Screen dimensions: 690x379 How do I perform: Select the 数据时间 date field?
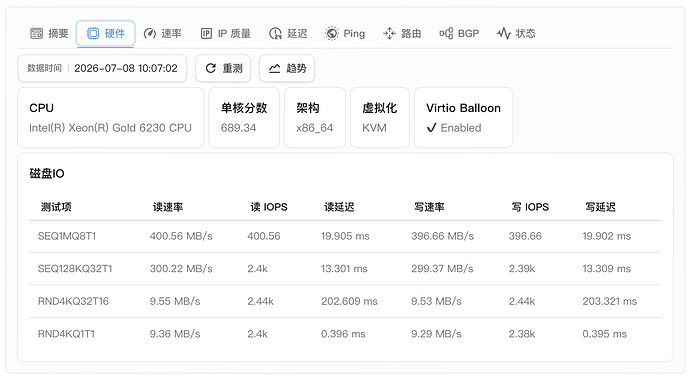tap(102, 68)
